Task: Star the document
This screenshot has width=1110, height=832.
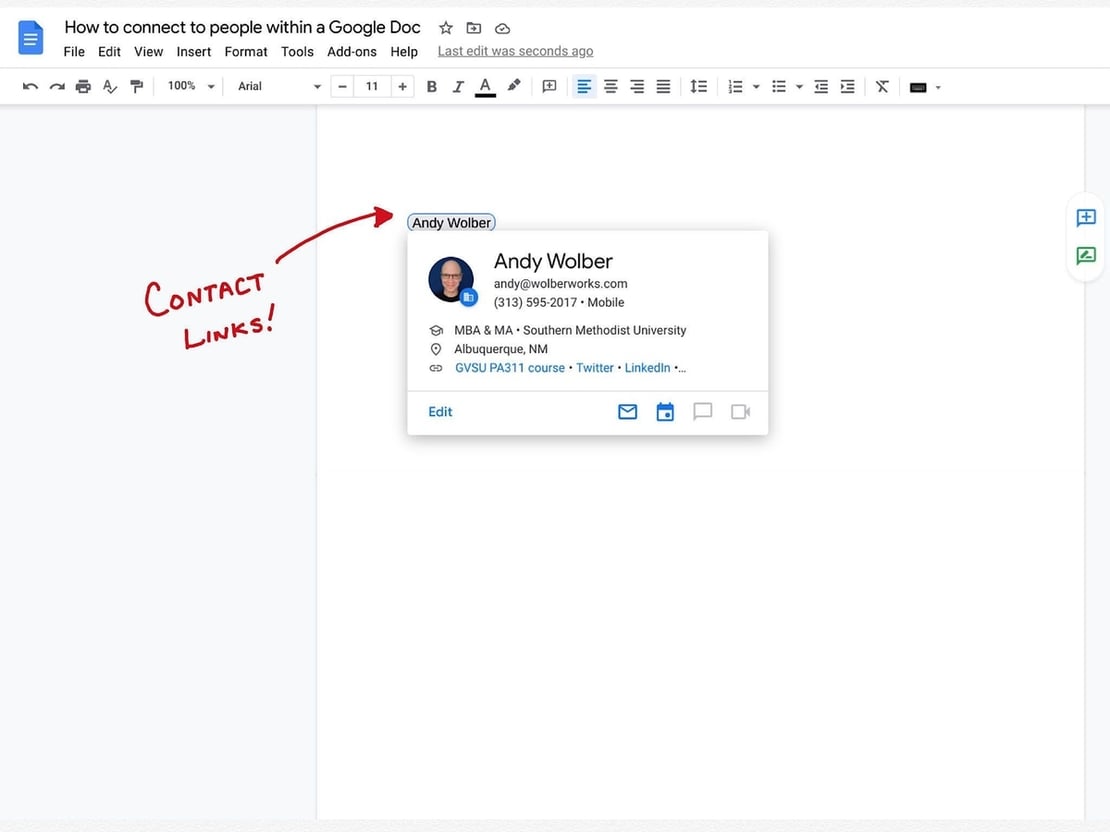Action: tap(445, 28)
